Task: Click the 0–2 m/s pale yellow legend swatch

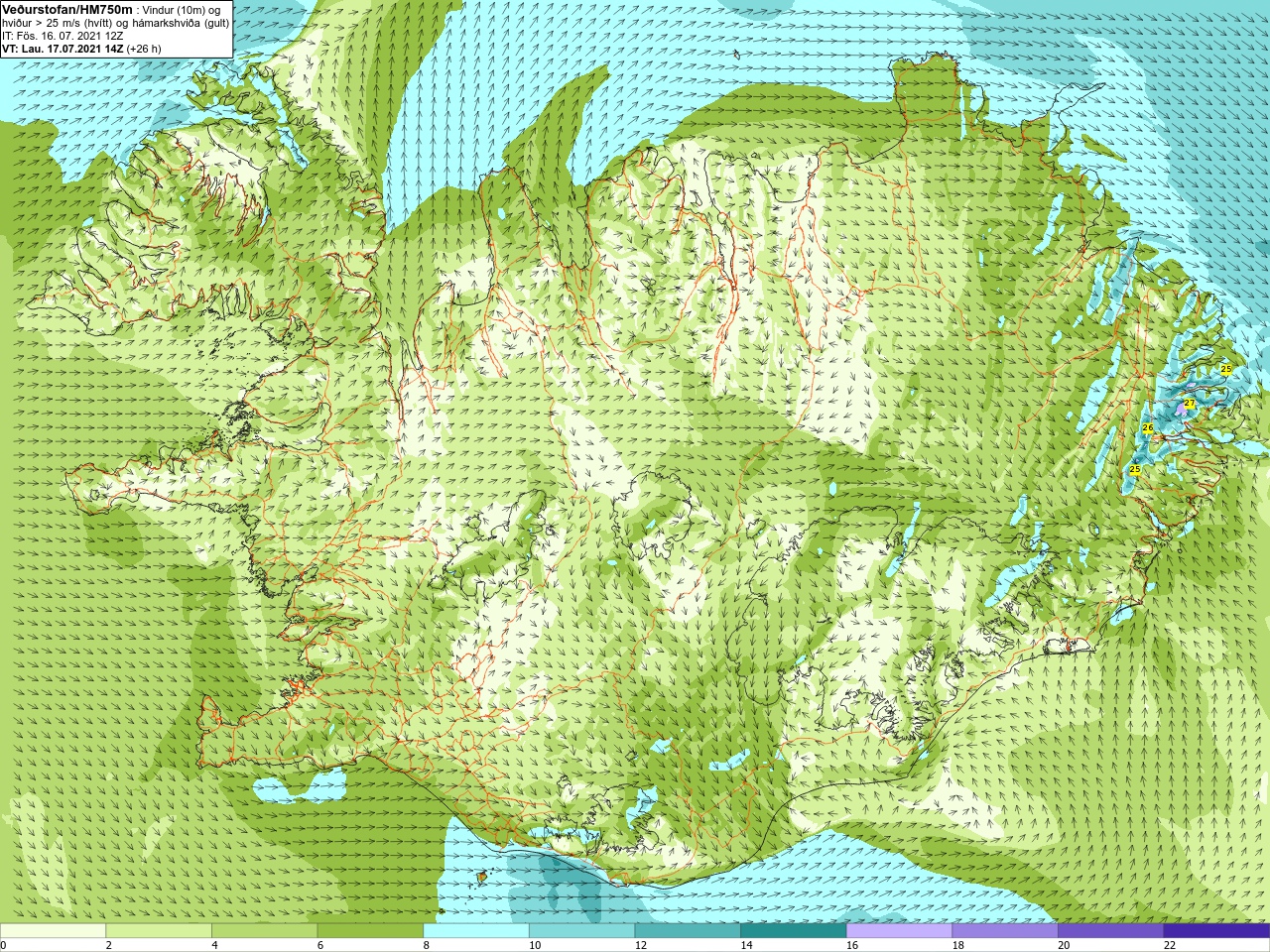Action: (53, 931)
